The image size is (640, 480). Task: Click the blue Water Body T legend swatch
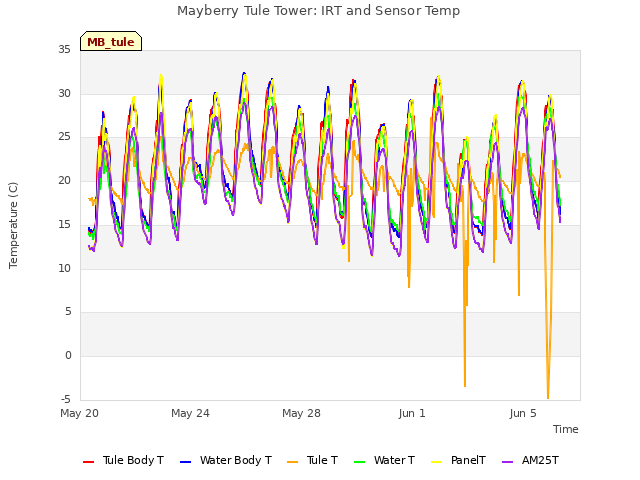pyautogui.click(x=185, y=462)
